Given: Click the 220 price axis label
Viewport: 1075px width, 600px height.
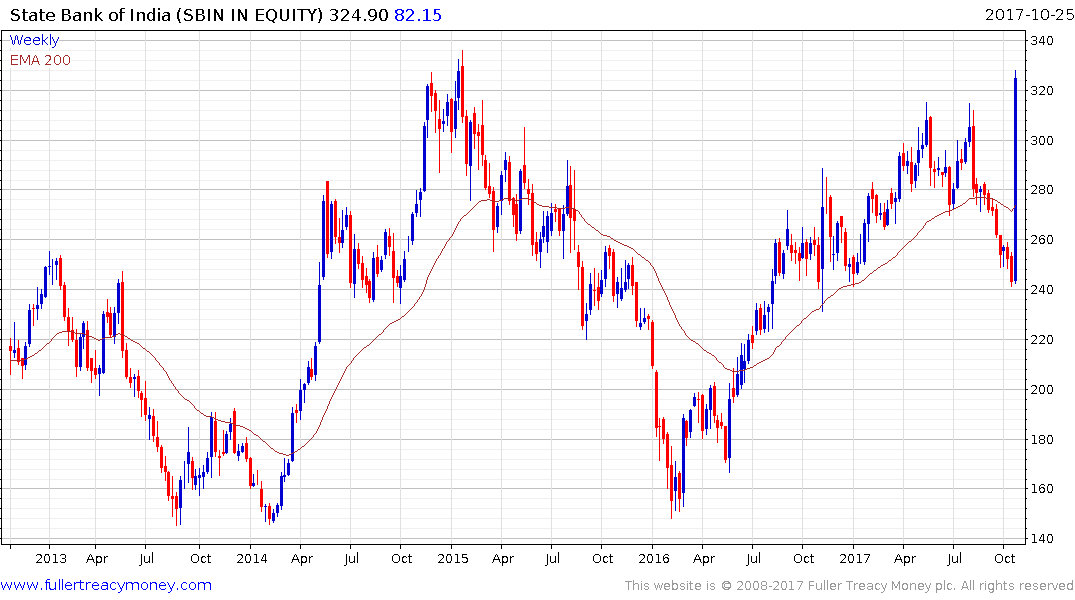Looking at the screenshot, I should coord(1042,339).
